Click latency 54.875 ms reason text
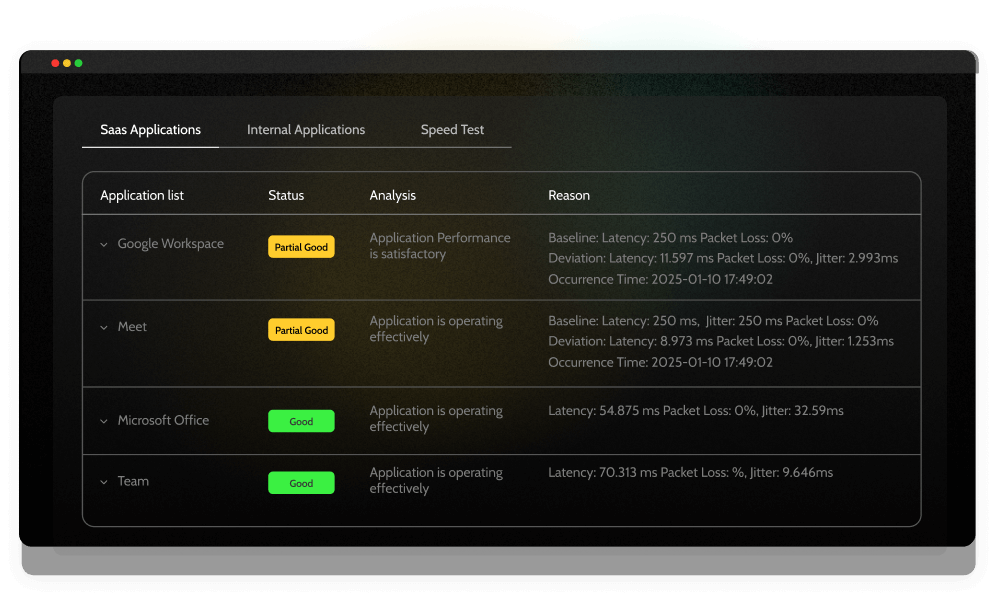Screen dimensions: 997x601 pos(696,411)
